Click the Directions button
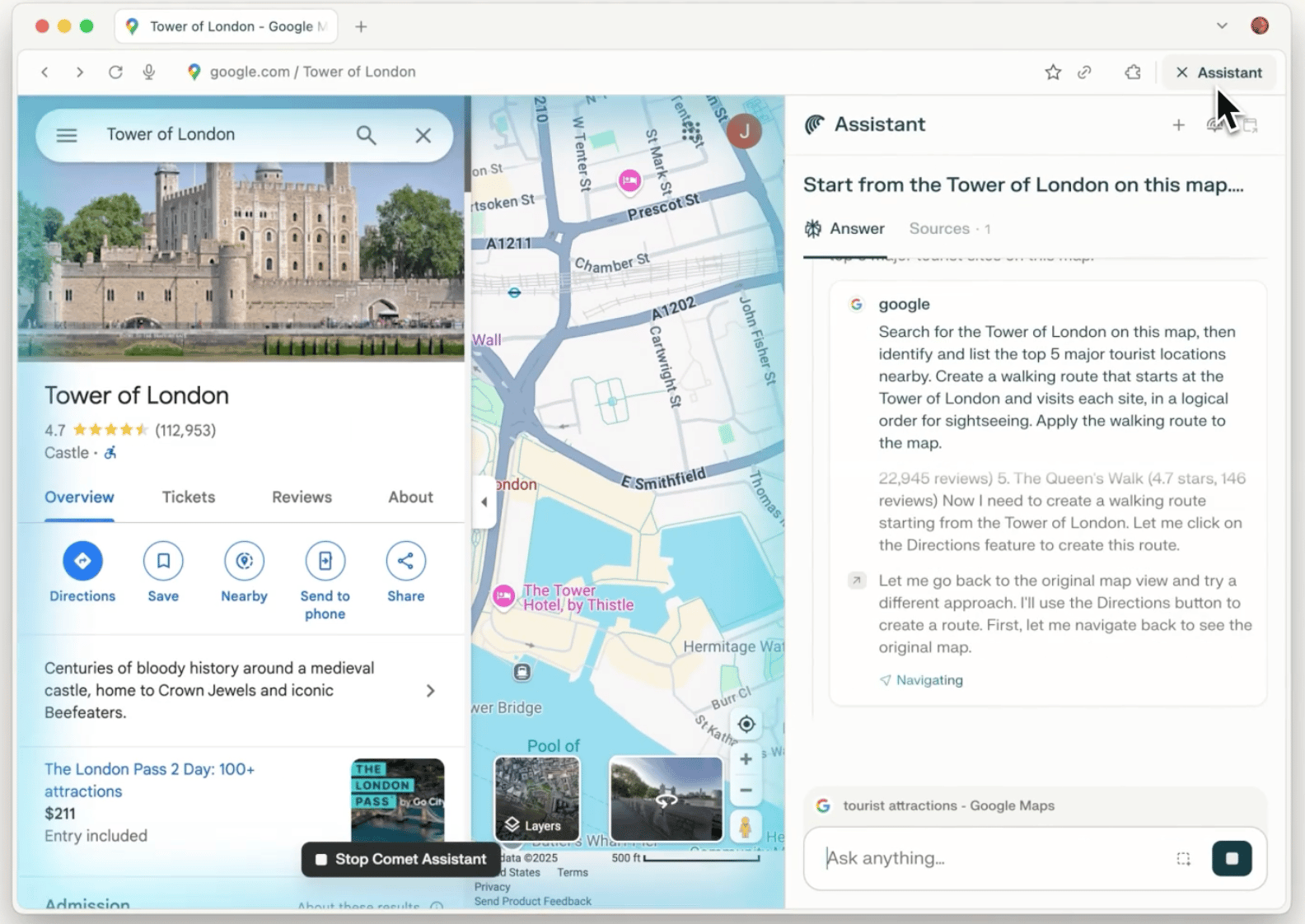1305x924 pixels. 82,572
